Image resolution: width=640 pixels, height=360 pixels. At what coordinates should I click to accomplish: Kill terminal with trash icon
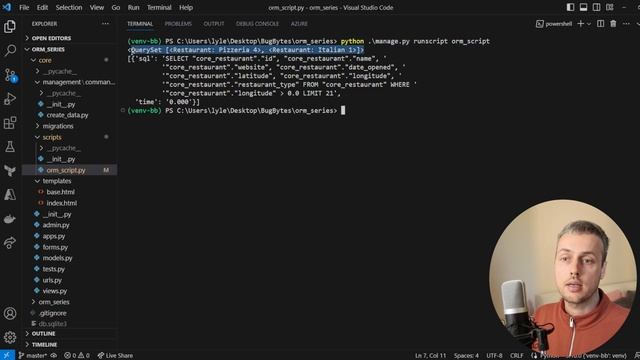(613, 24)
